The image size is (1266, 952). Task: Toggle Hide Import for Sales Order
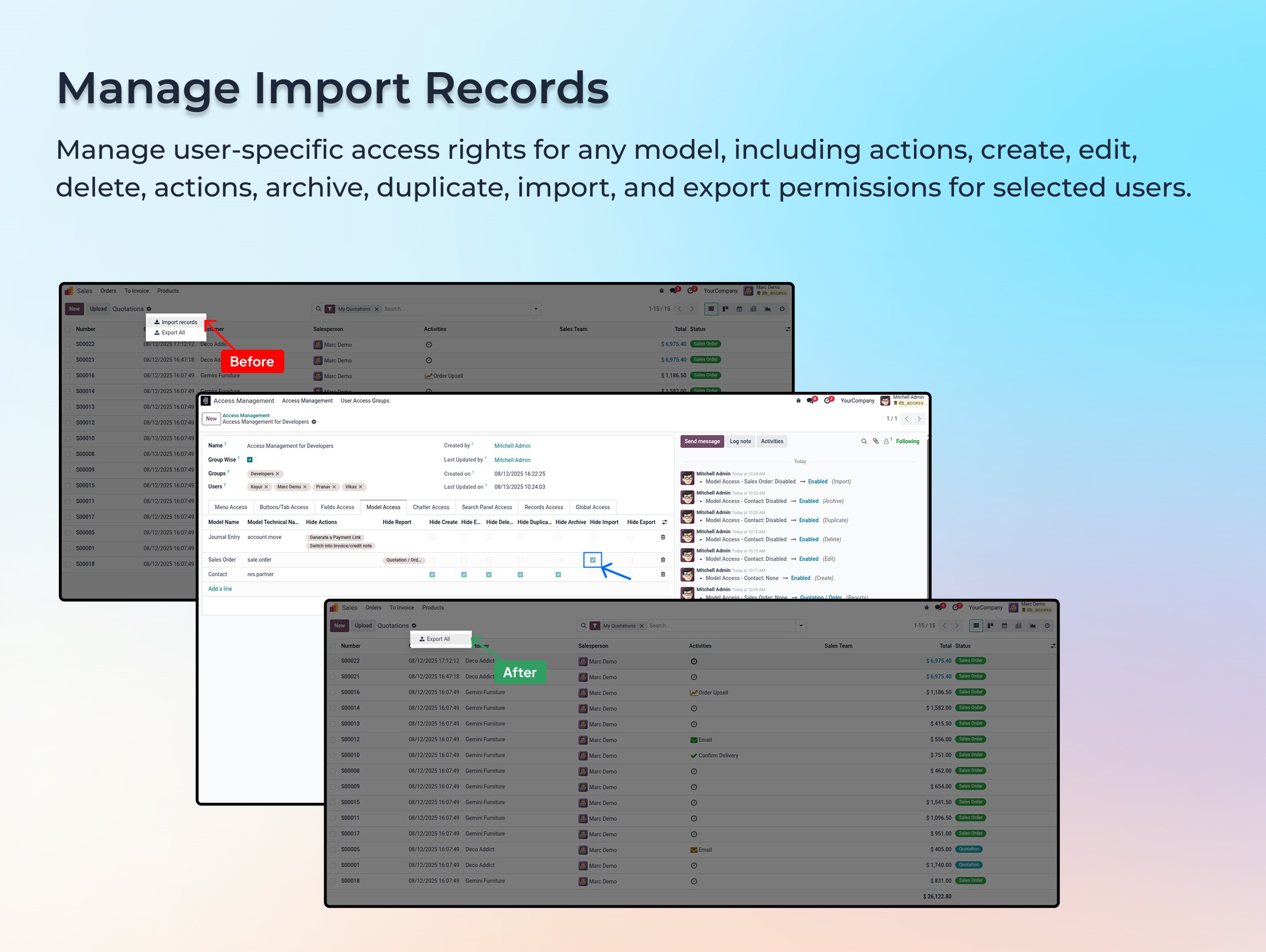[x=592, y=560]
